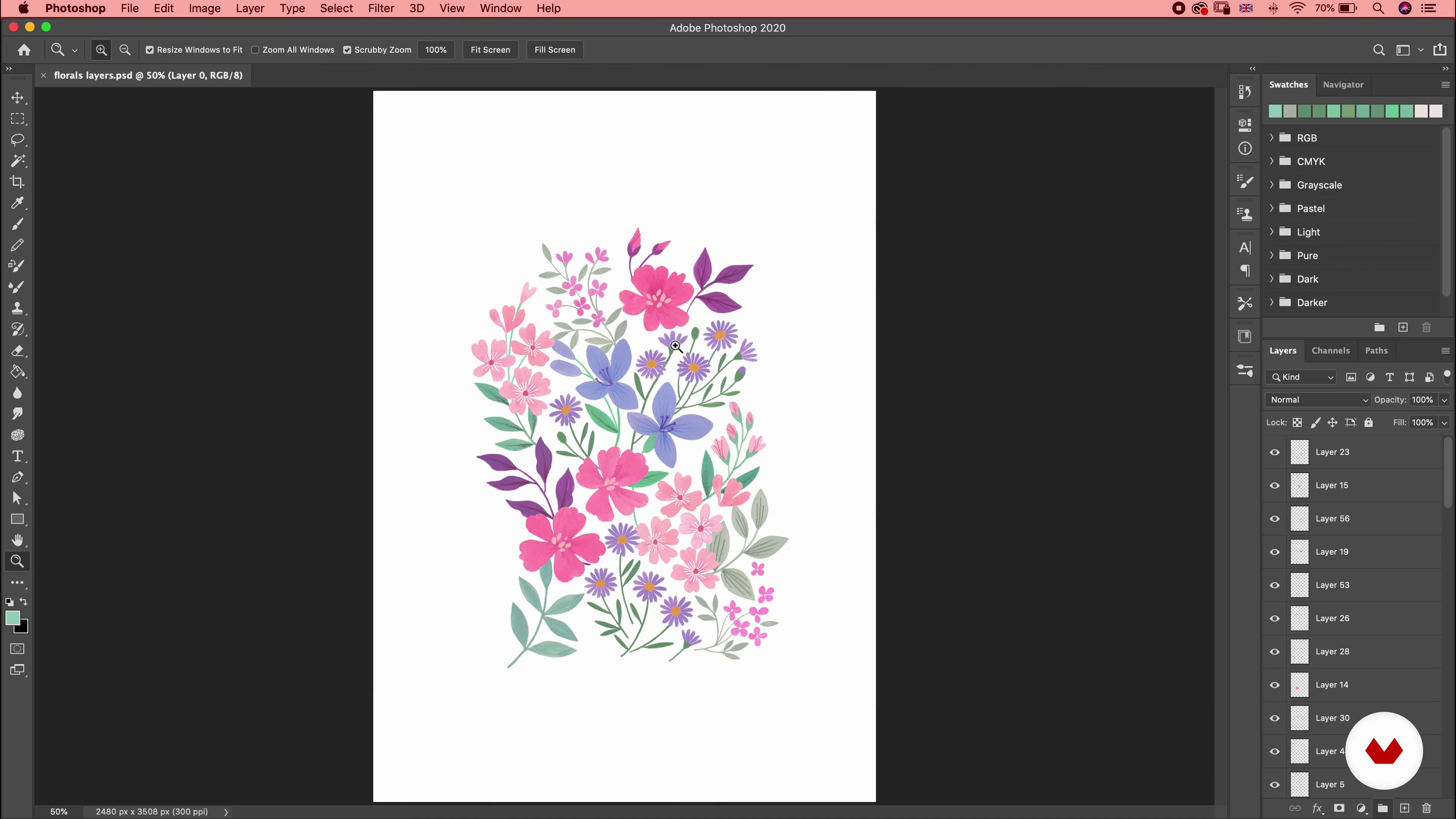Screen dimensions: 1456x819
Task: Select the Lasso tool
Action: pyautogui.click(x=17, y=140)
